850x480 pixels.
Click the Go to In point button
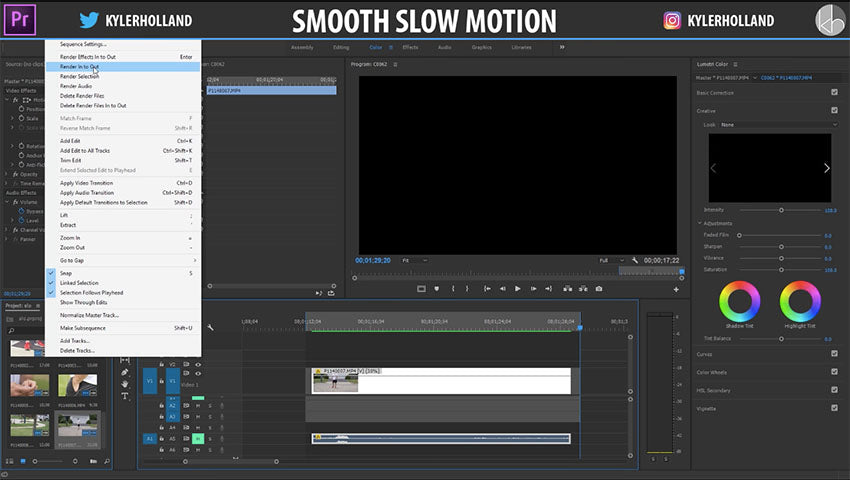click(487, 289)
